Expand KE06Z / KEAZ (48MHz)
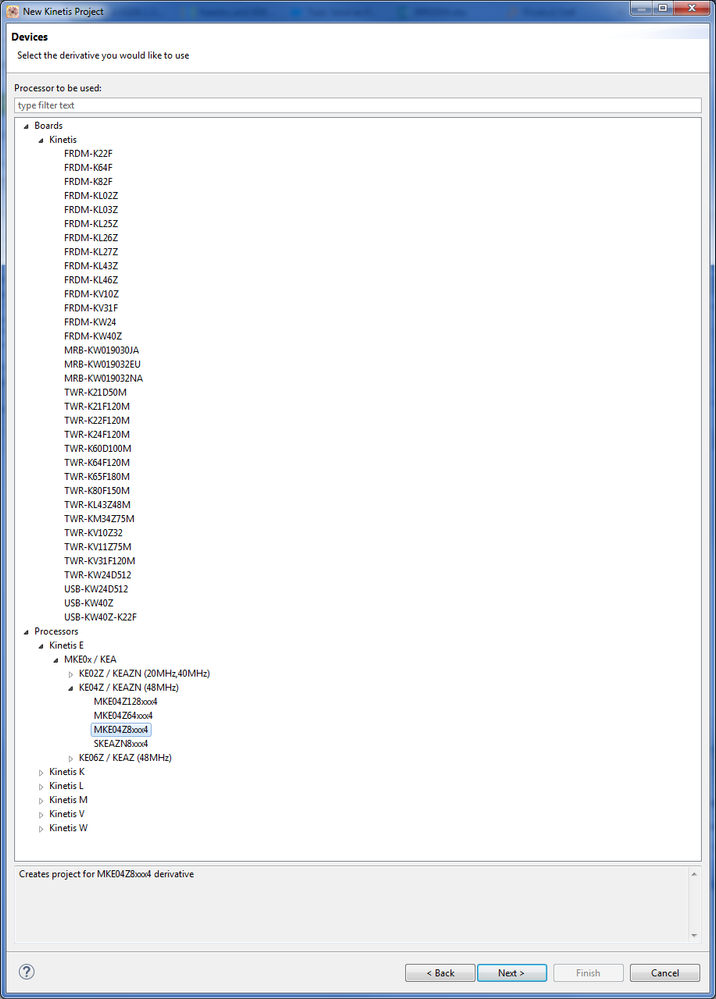716x999 pixels. [x=71, y=758]
